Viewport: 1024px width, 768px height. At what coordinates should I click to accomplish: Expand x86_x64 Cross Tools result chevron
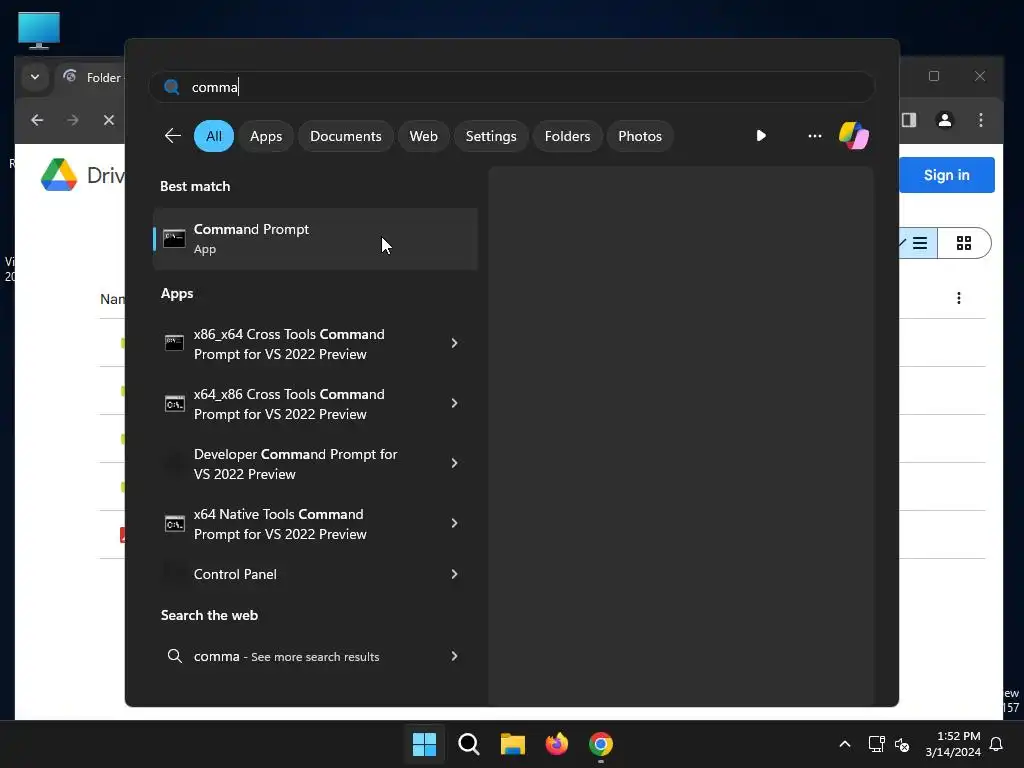[455, 343]
